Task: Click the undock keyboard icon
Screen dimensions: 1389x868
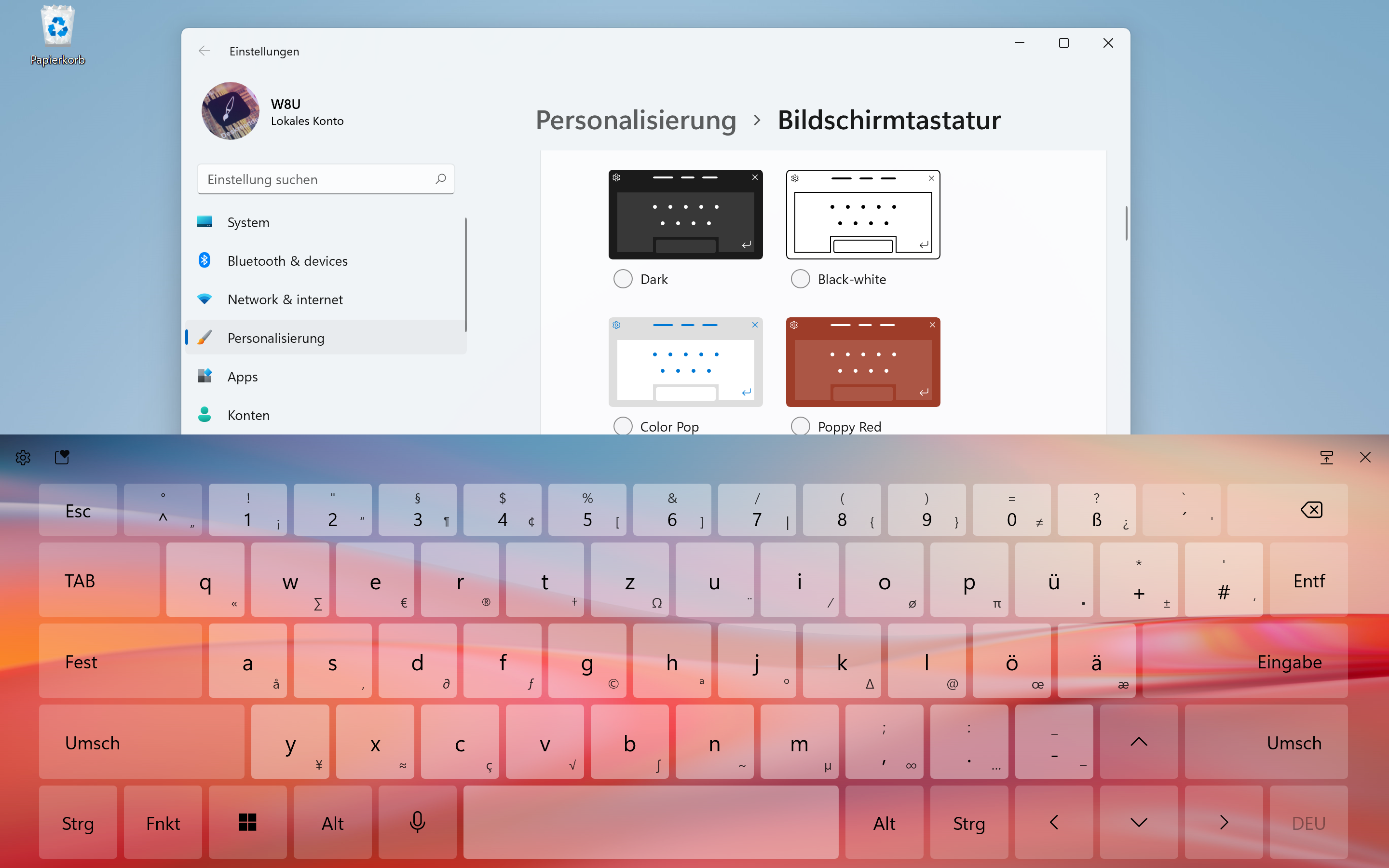Action: 1326,458
